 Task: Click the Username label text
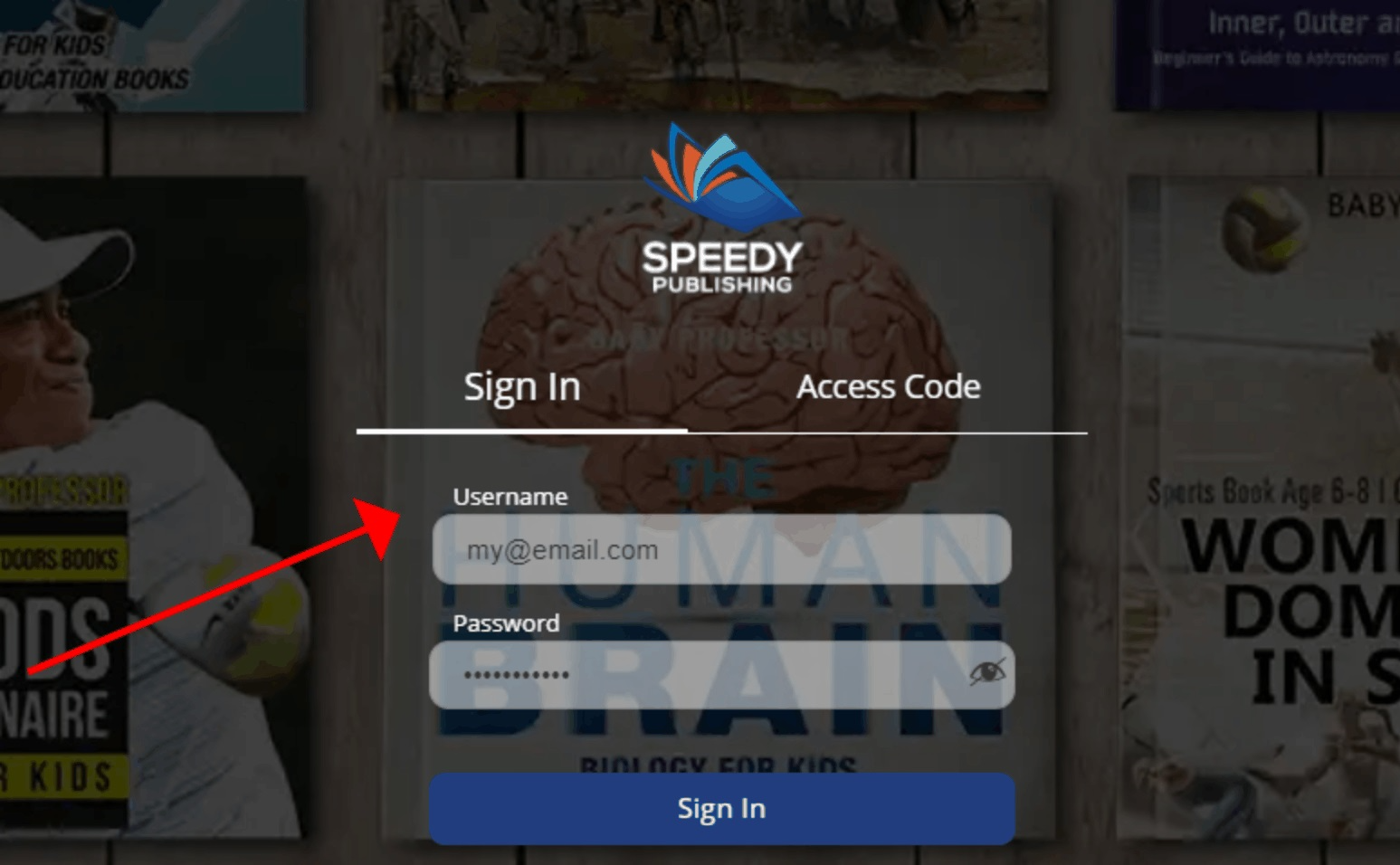(x=510, y=497)
